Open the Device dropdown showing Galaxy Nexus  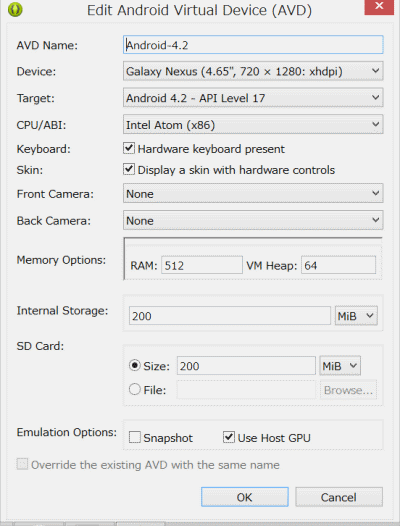coord(253,71)
